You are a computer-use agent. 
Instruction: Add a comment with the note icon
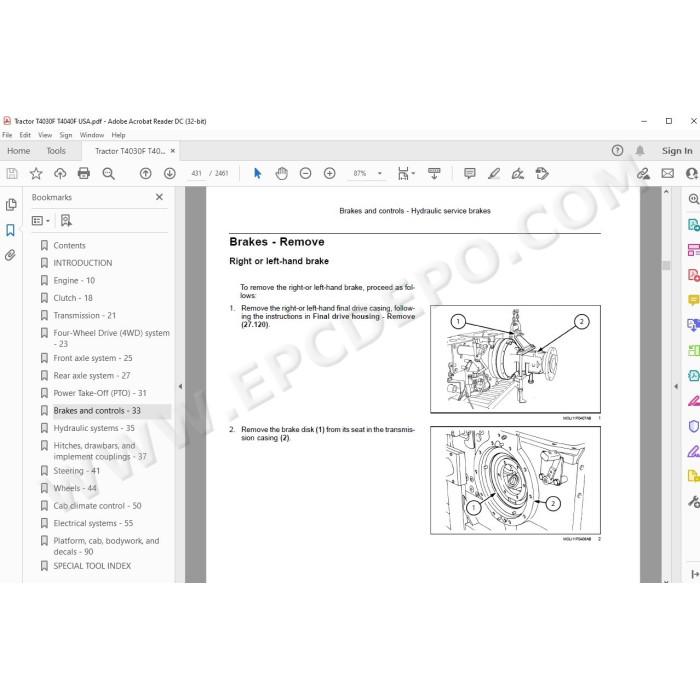[x=470, y=173]
